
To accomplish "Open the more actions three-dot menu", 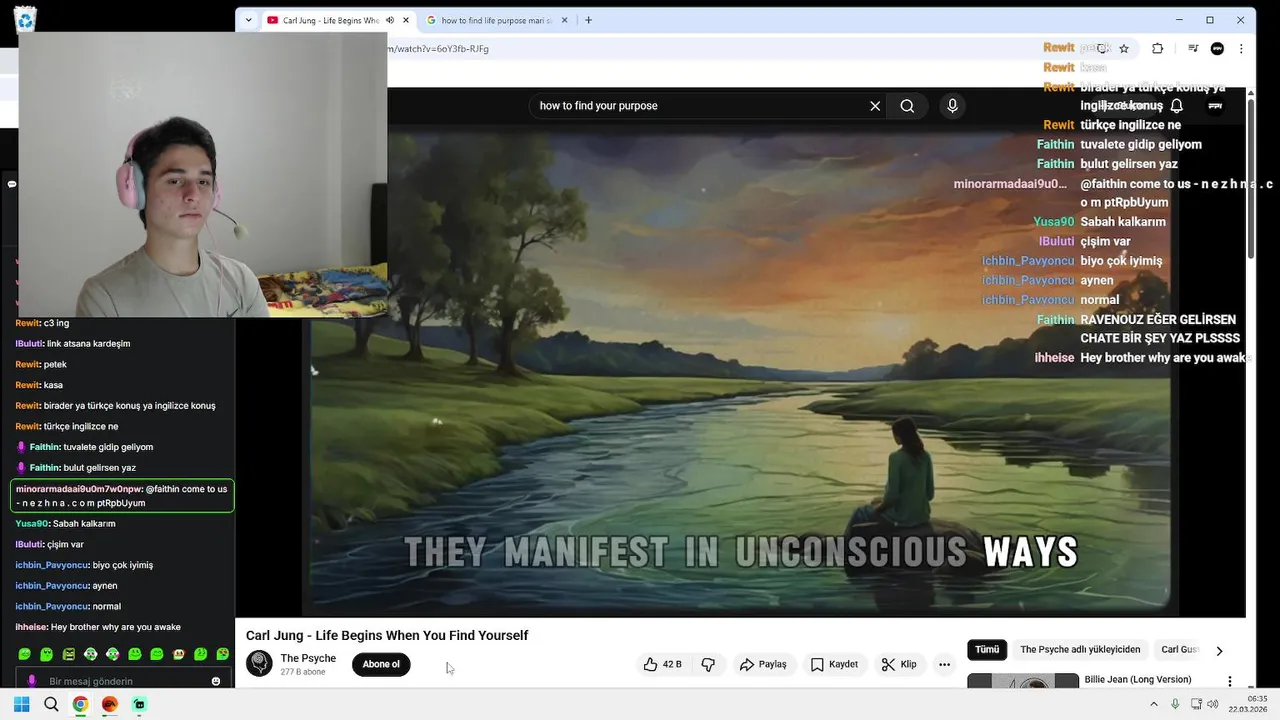I will click(944, 664).
